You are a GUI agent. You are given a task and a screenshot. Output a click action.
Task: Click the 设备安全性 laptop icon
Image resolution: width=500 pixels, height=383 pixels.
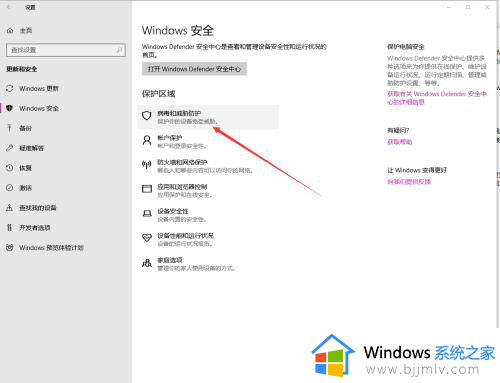pos(147,213)
